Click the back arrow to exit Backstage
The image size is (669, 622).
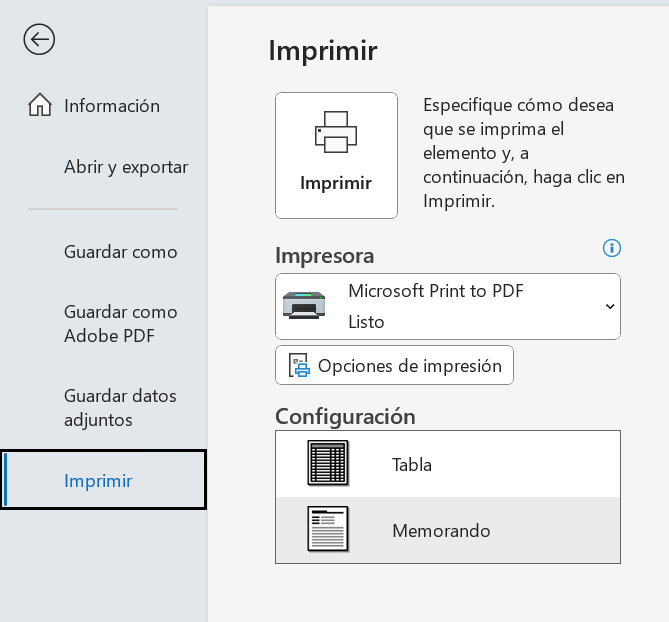[39, 40]
